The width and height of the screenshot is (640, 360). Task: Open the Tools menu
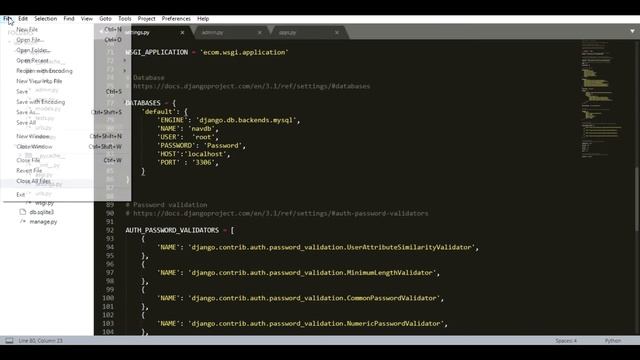point(124,19)
